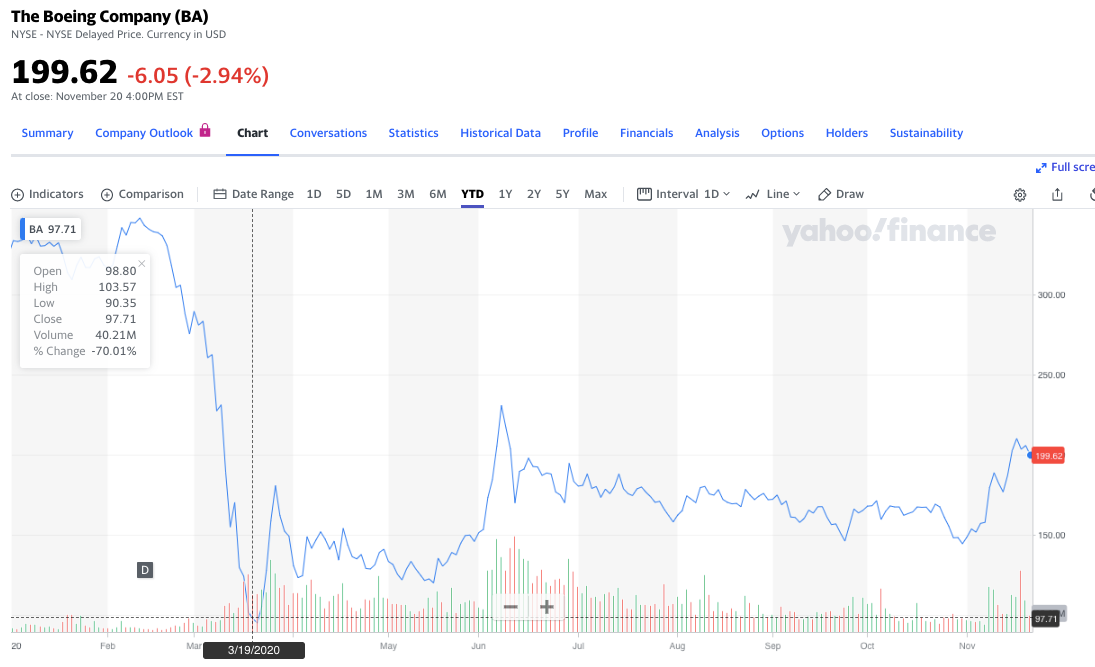The image size is (1095, 667).
Task: Switch to the Conversations tab
Action: point(328,133)
